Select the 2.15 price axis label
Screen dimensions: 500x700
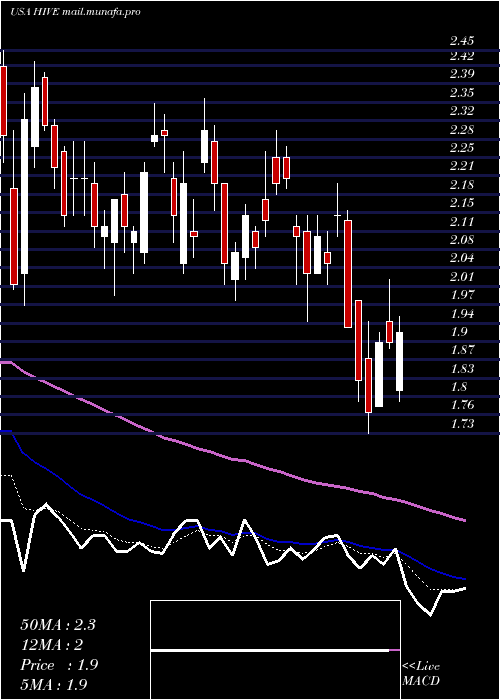click(462, 203)
